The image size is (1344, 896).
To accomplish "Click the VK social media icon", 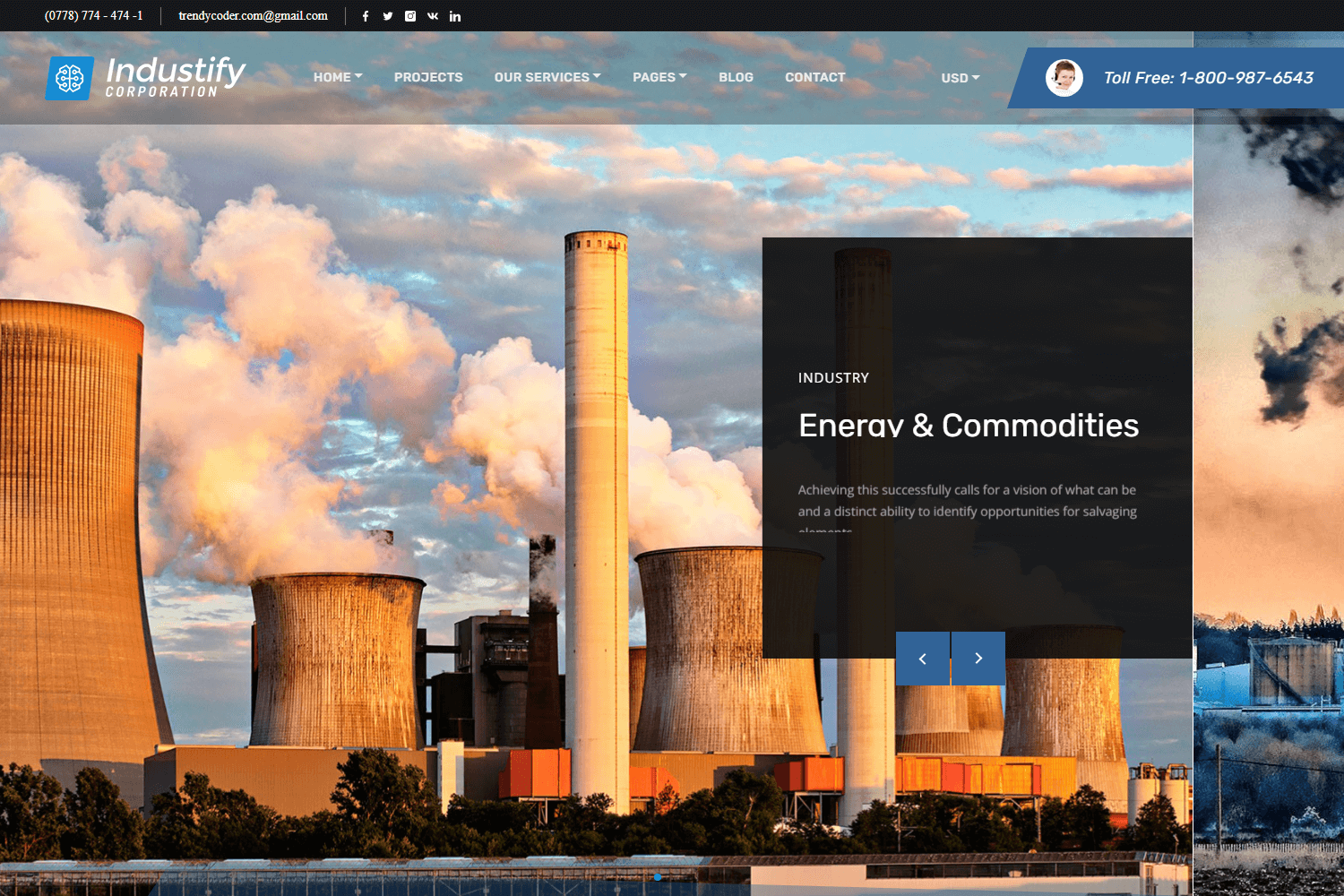I will tap(432, 15).
